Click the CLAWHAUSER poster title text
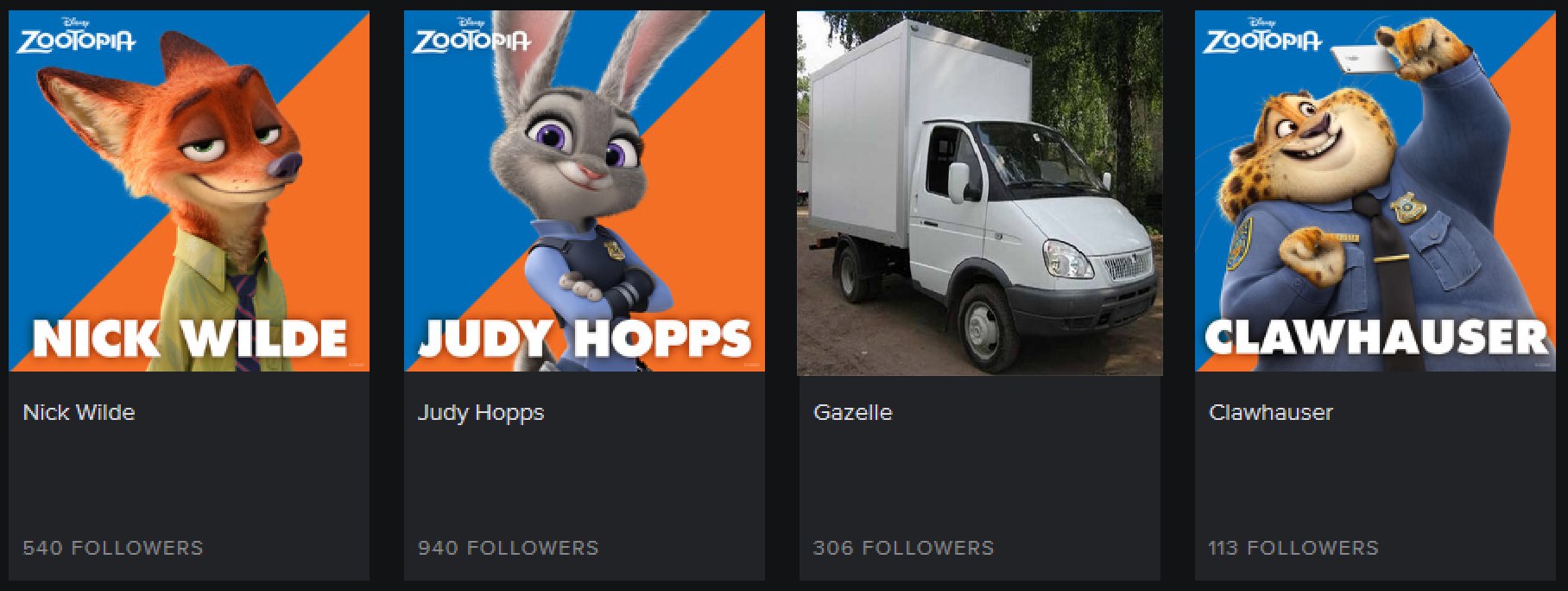Viewport: 1568px width, 591px height. [1376, 337]
